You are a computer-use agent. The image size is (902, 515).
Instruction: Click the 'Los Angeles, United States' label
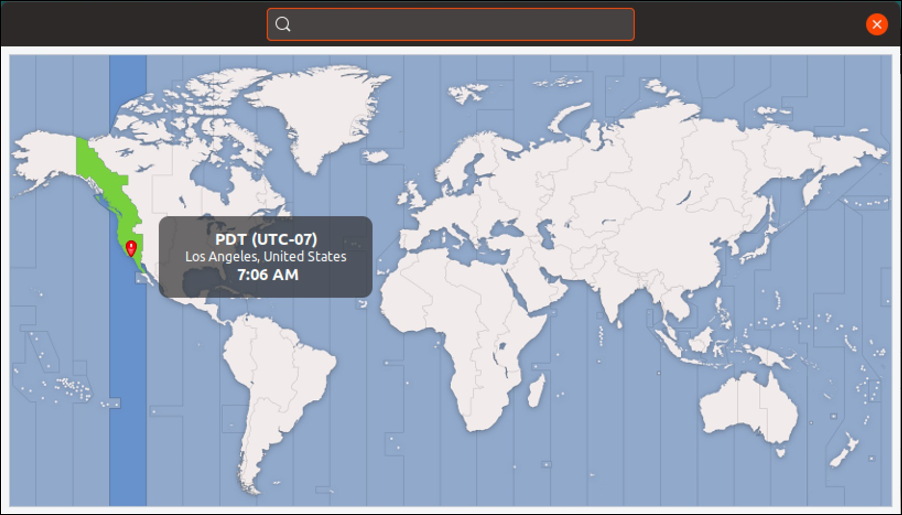pyautogui.click(x=266, y=257)
